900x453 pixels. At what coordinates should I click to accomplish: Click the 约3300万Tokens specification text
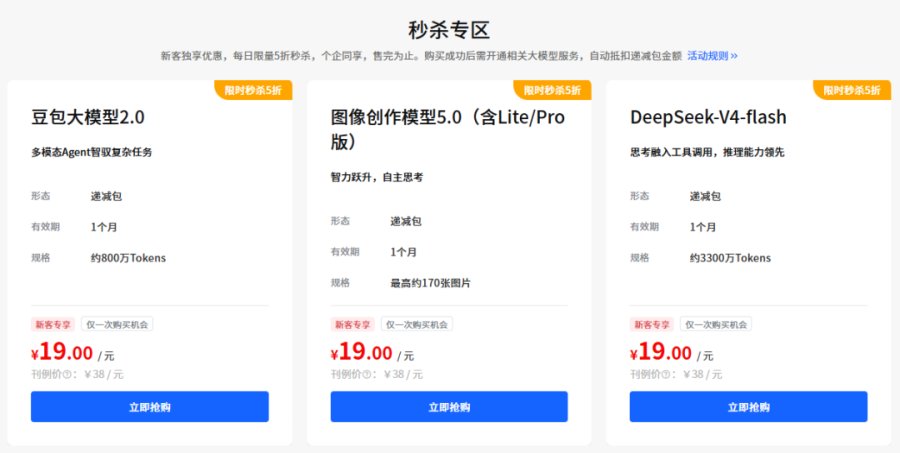point(730,258)
